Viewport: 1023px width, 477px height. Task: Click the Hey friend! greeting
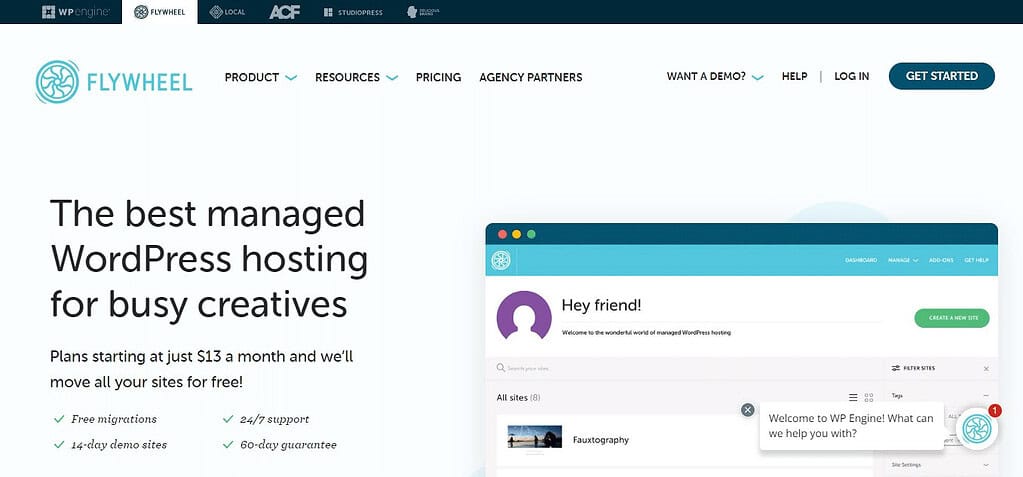point(602,305)
